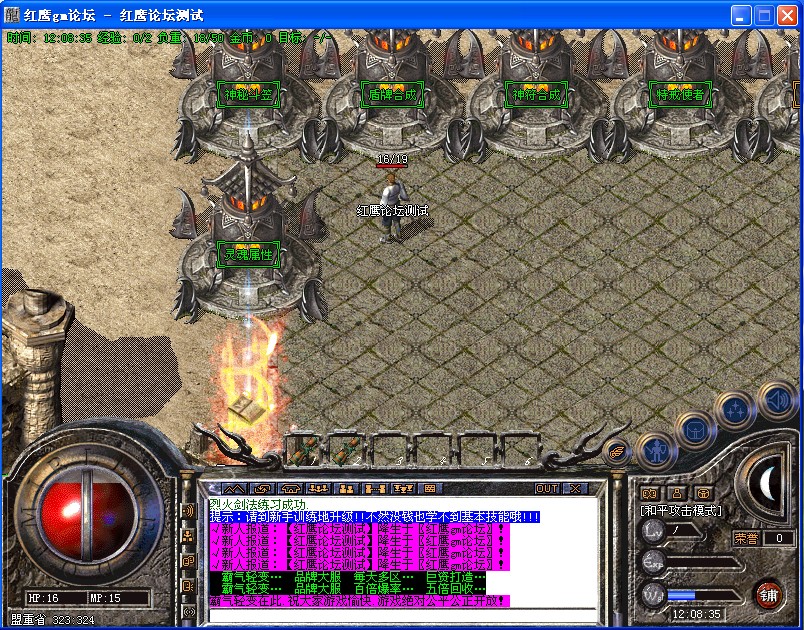Click the chat text input field
The width and height of the screenshot is (804, 630).
coord(403,616)
